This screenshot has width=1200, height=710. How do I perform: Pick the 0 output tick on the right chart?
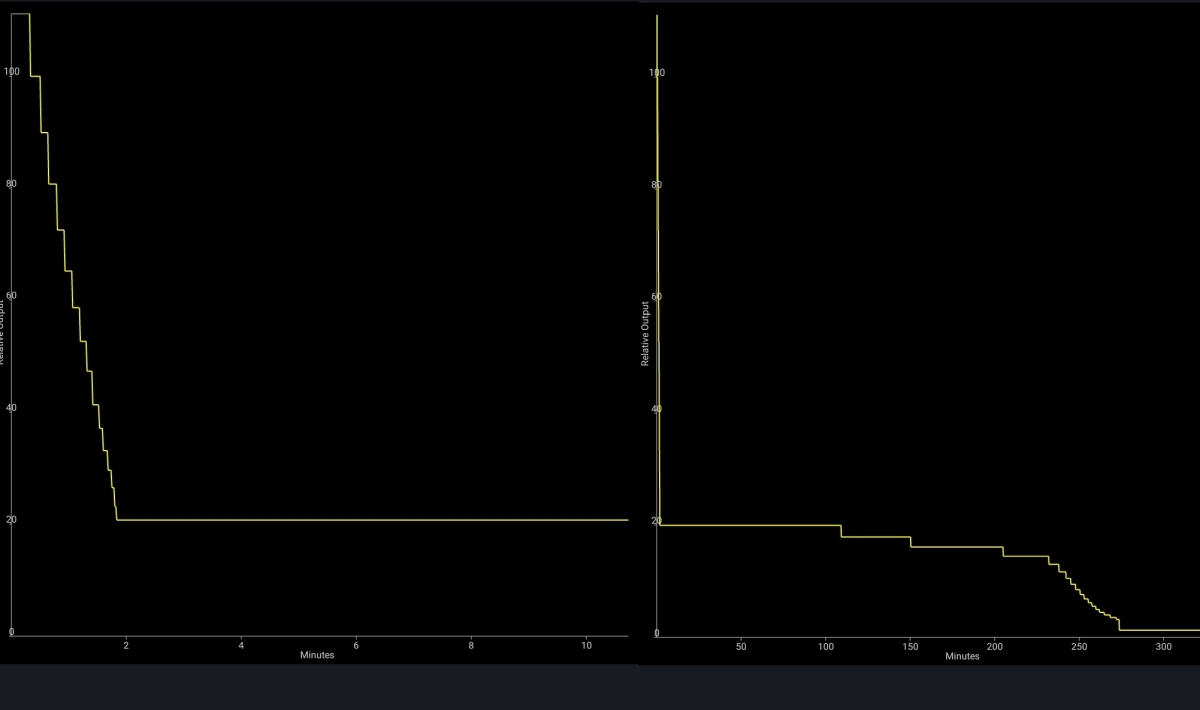coord(657,633)
